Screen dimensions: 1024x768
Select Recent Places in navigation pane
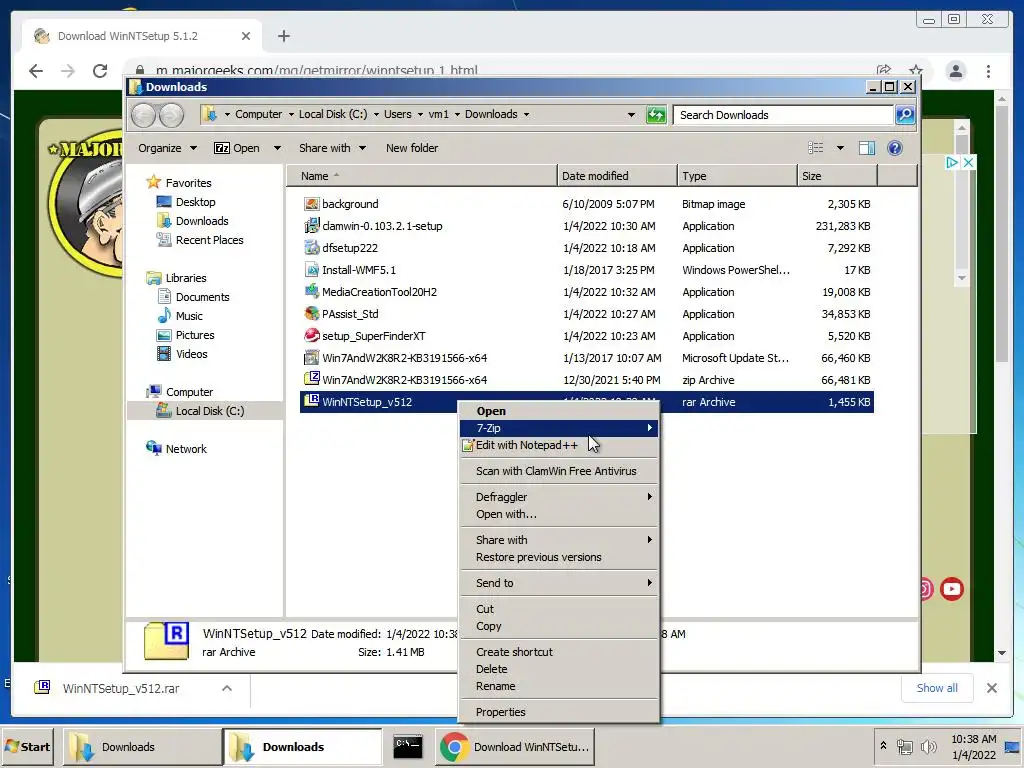(209, 240)
